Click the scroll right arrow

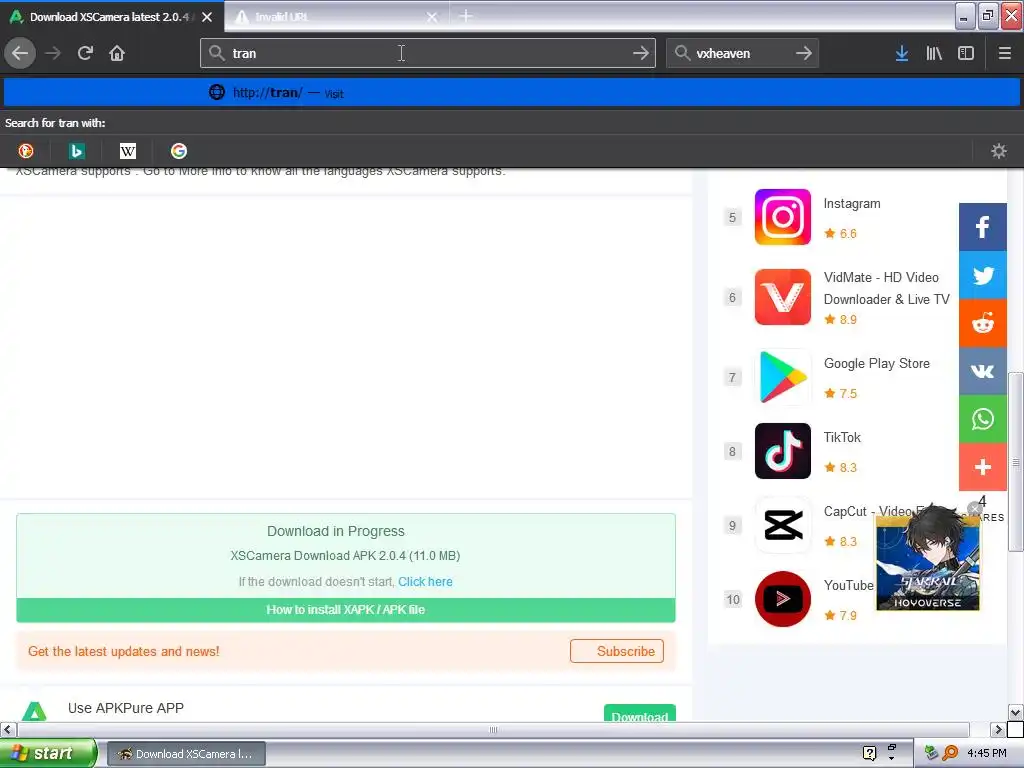(997, 729)
